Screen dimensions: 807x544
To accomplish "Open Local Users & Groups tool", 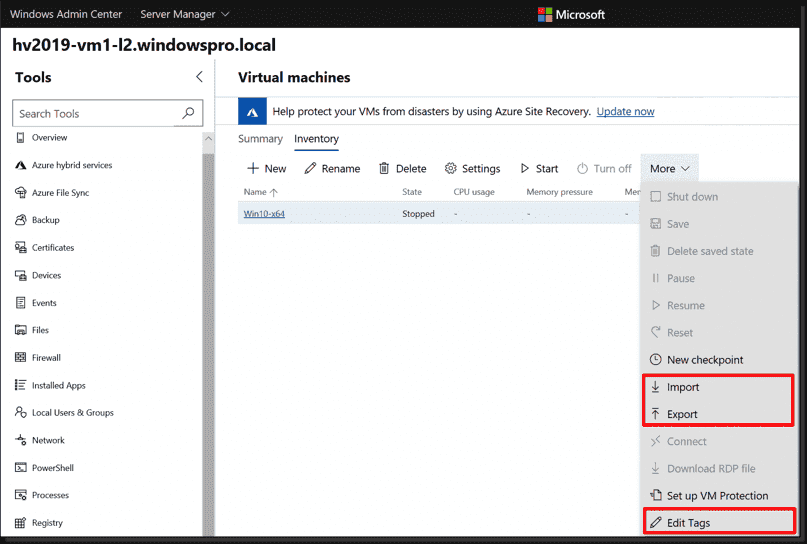I will point(64,412).
